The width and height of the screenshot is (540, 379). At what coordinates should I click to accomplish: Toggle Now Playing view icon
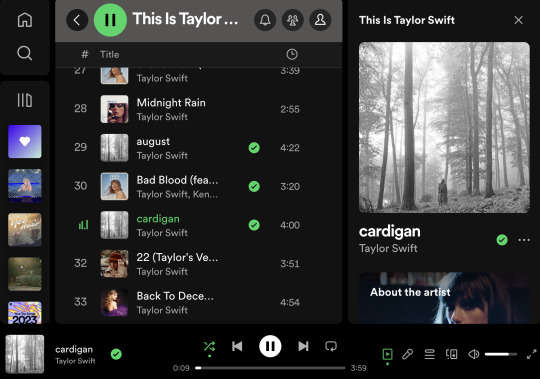[x=387, y=354]
